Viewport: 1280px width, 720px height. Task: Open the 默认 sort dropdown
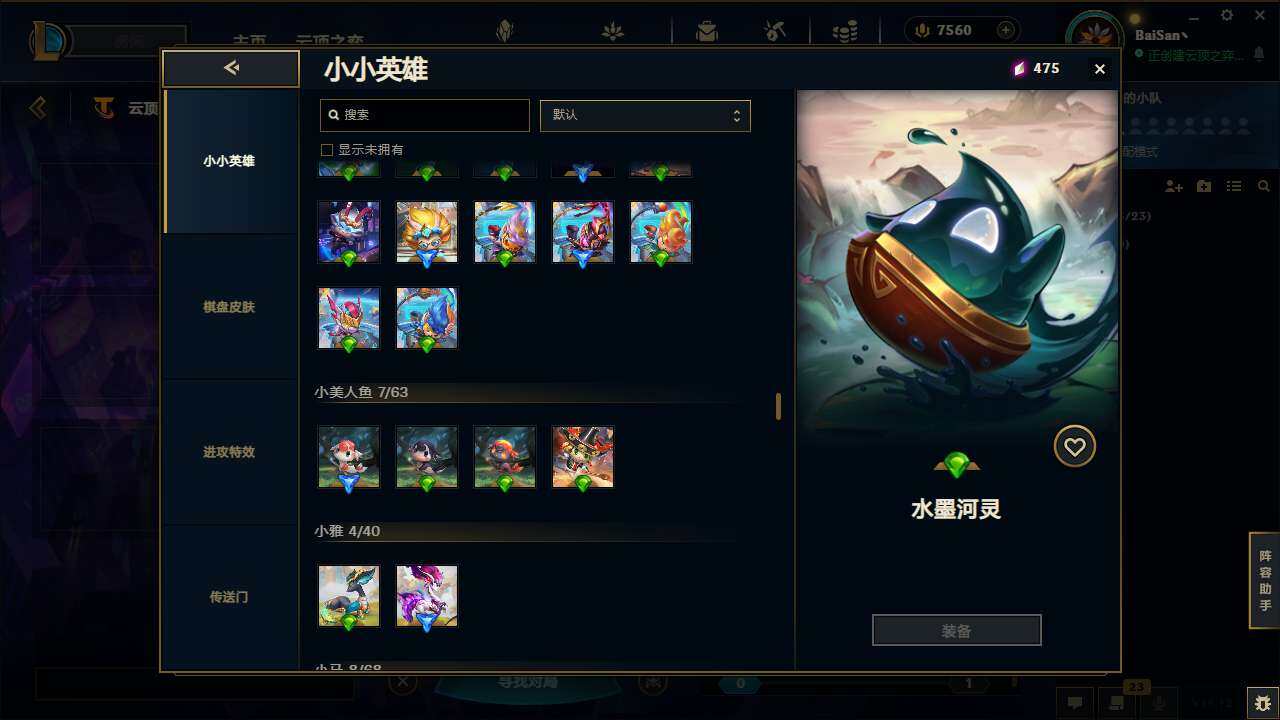645,115
